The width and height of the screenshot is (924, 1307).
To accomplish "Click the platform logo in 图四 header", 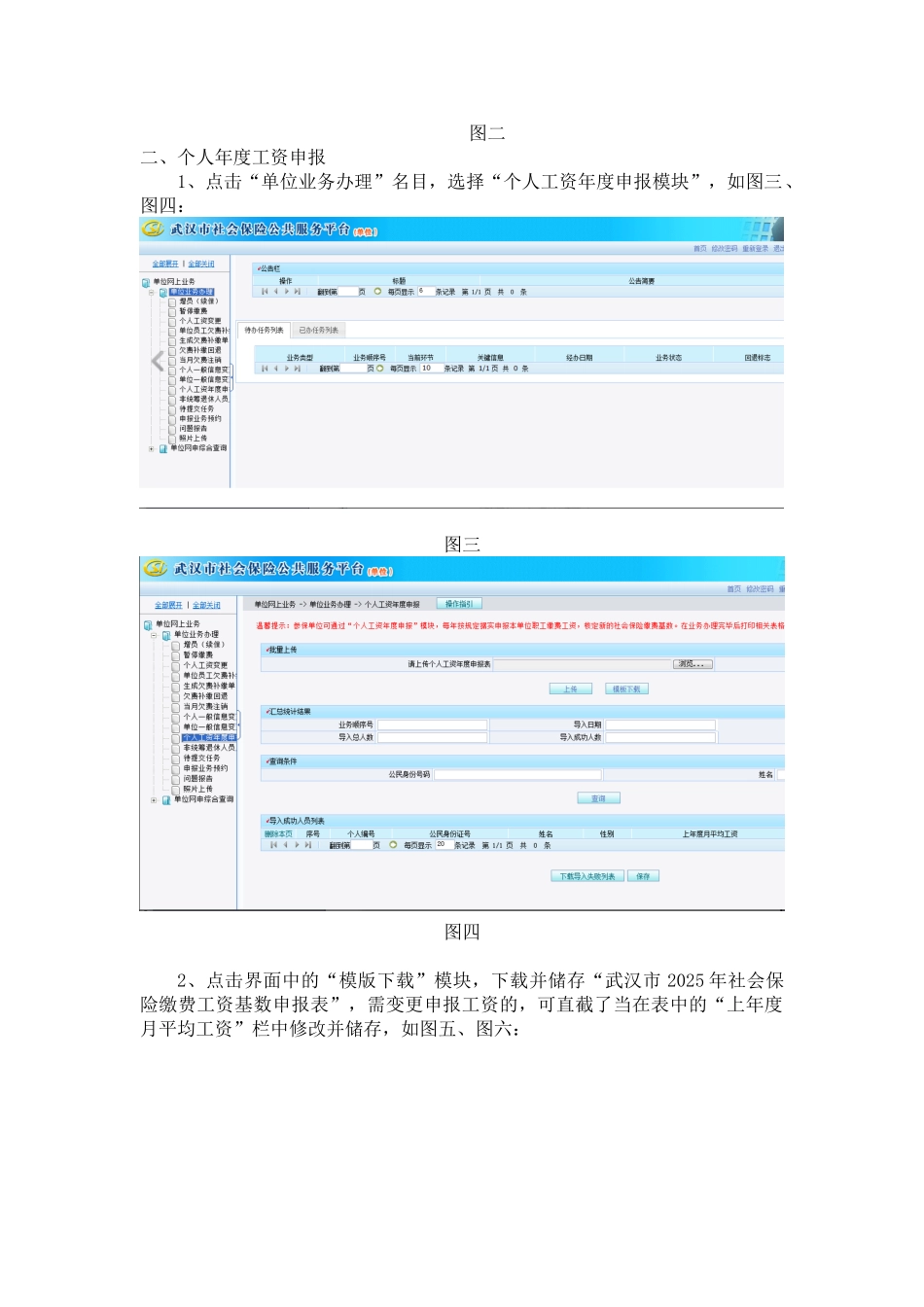I will 155,568.
